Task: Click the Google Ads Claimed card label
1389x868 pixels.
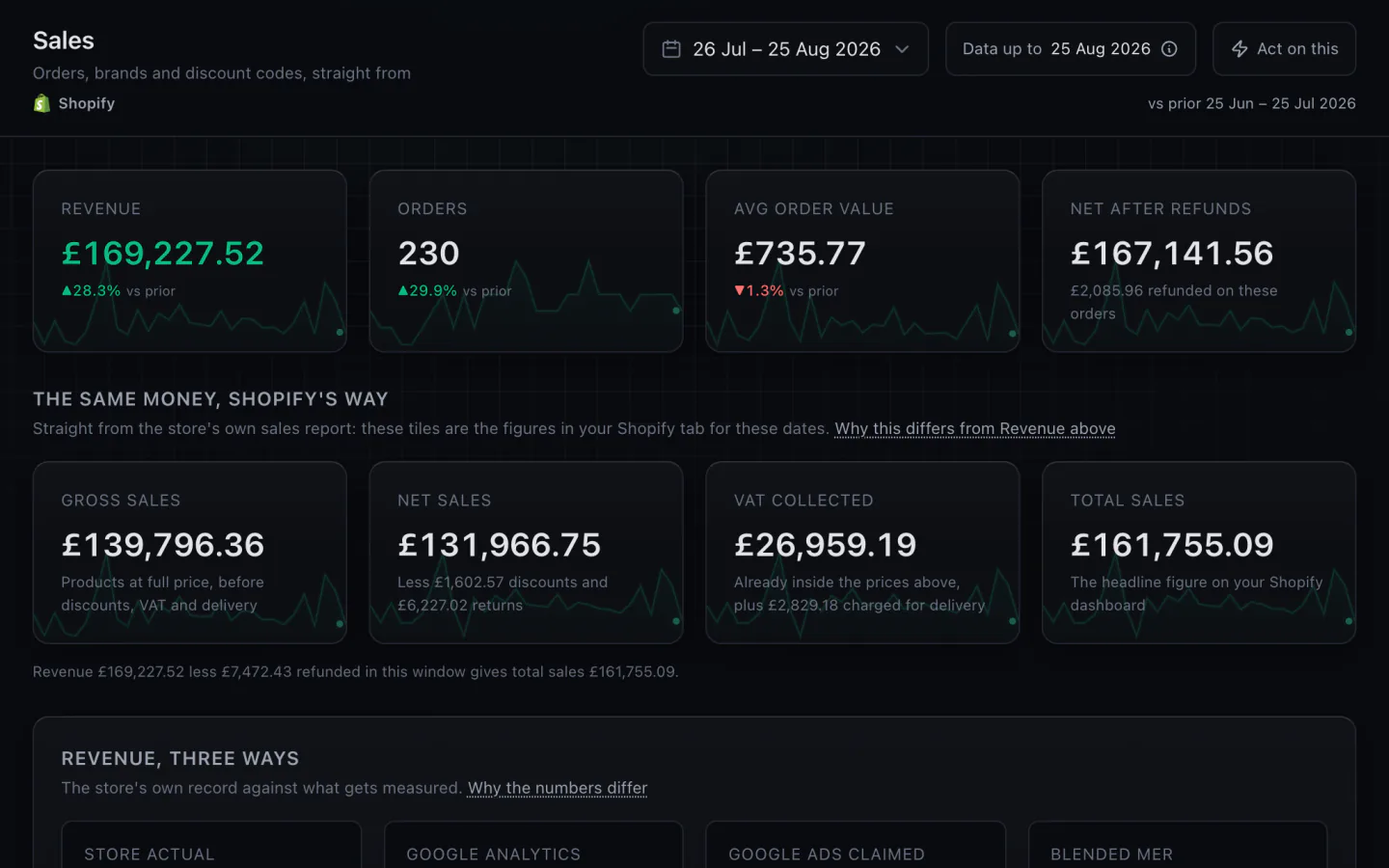Action: (827, 854)
